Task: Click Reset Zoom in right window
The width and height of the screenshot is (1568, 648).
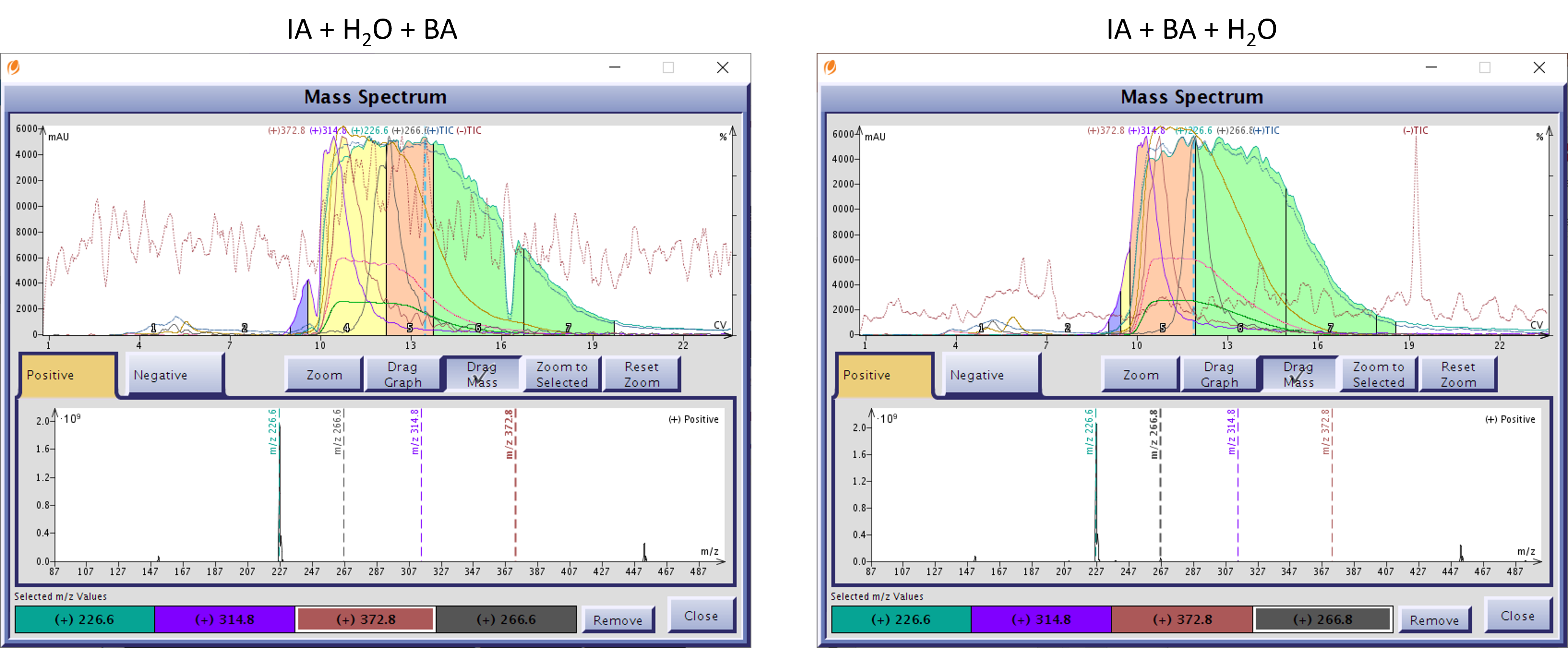Action: (1458, 375)
